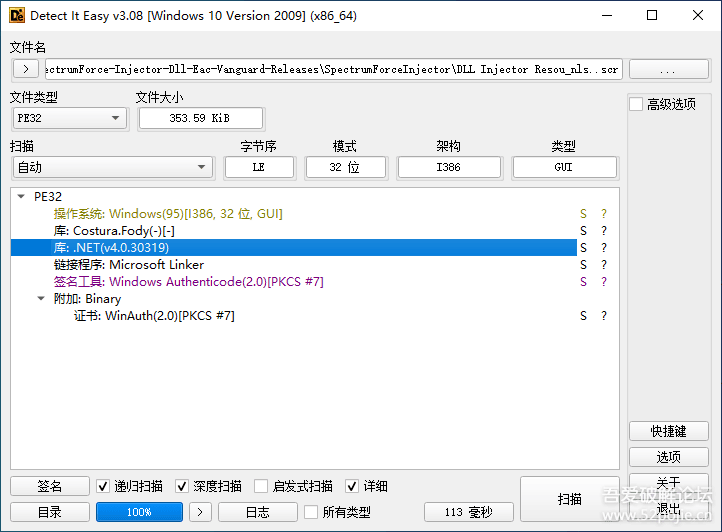This screenshot has width=722, height=532.
Task: Click the I386 architecture field
Action: coord(449,167)
